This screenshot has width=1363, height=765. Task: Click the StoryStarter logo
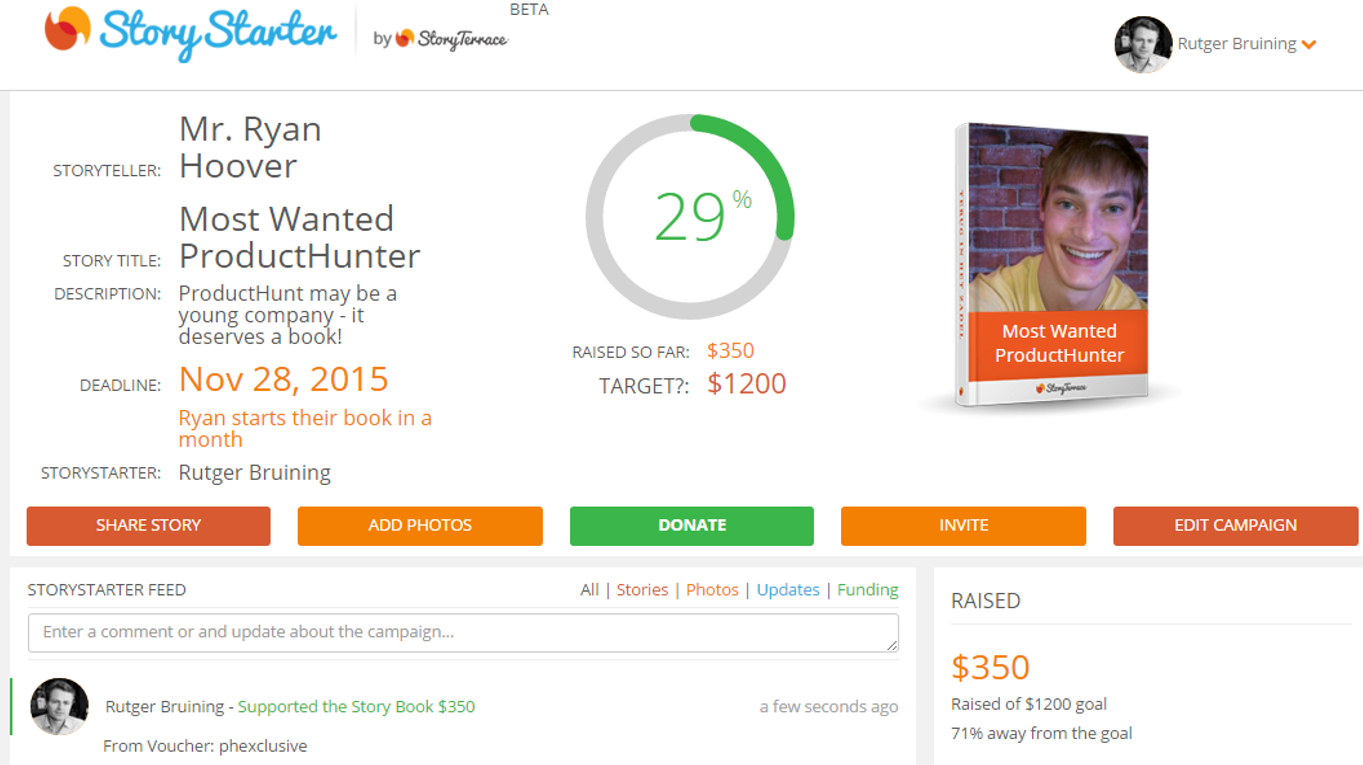[190, 33]
